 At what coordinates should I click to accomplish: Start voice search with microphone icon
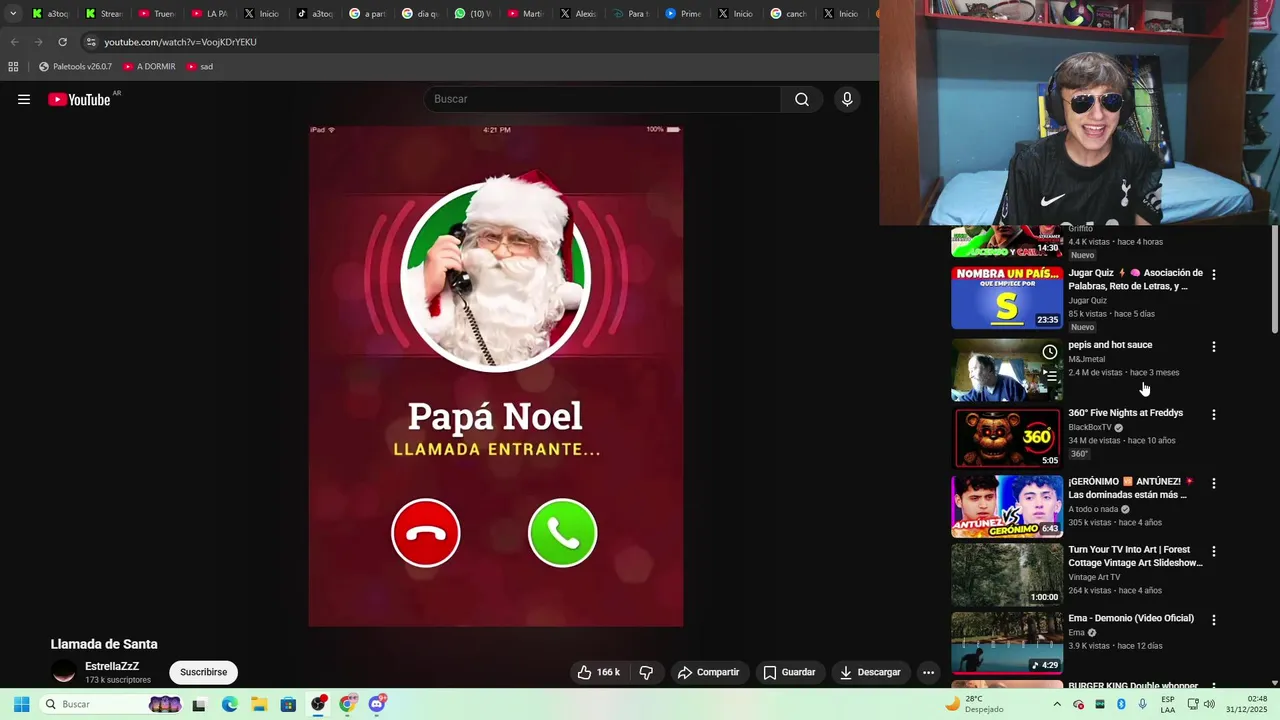click(x=847, y=99)
